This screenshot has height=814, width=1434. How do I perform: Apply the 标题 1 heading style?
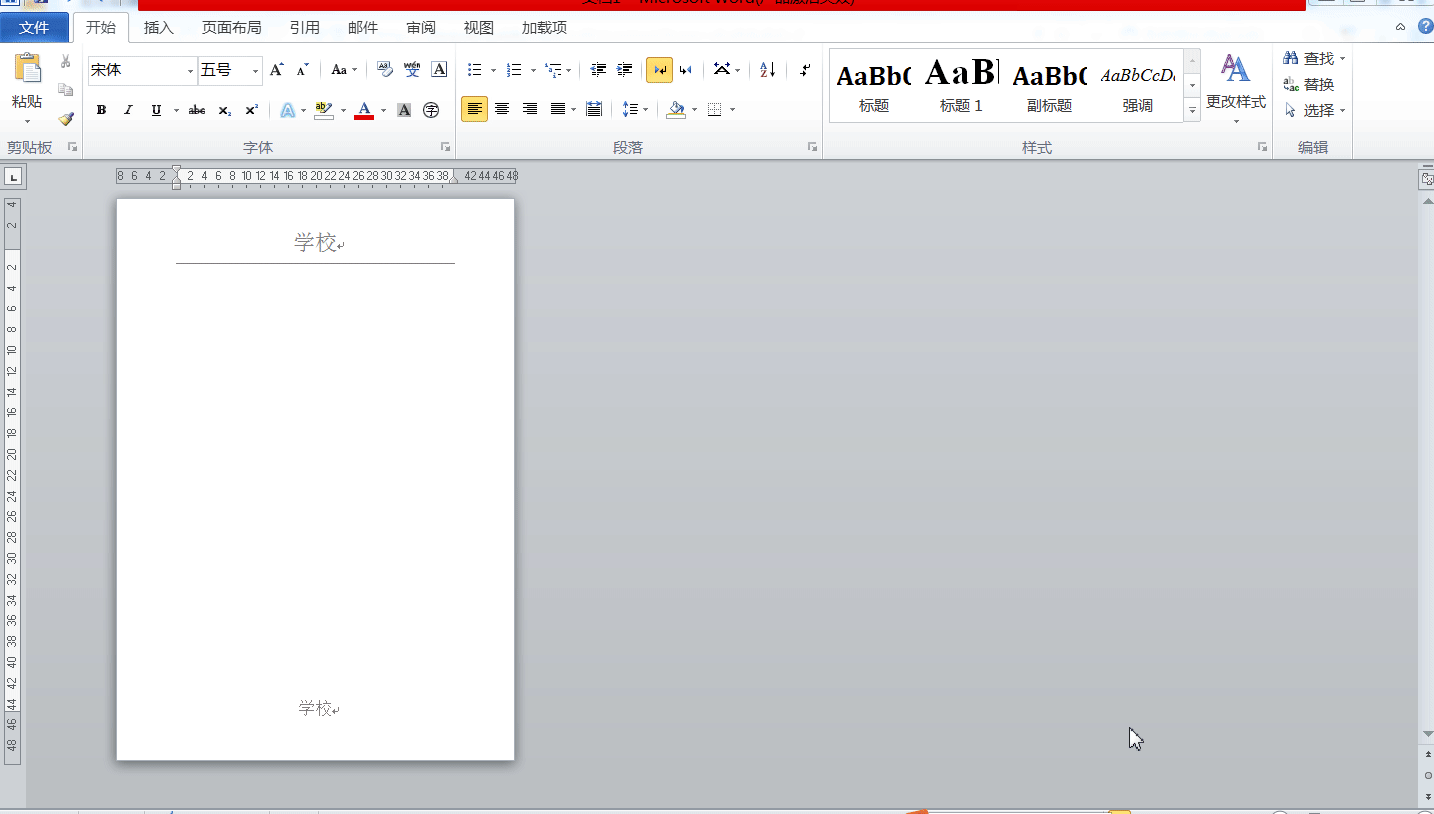click(961, 85)
